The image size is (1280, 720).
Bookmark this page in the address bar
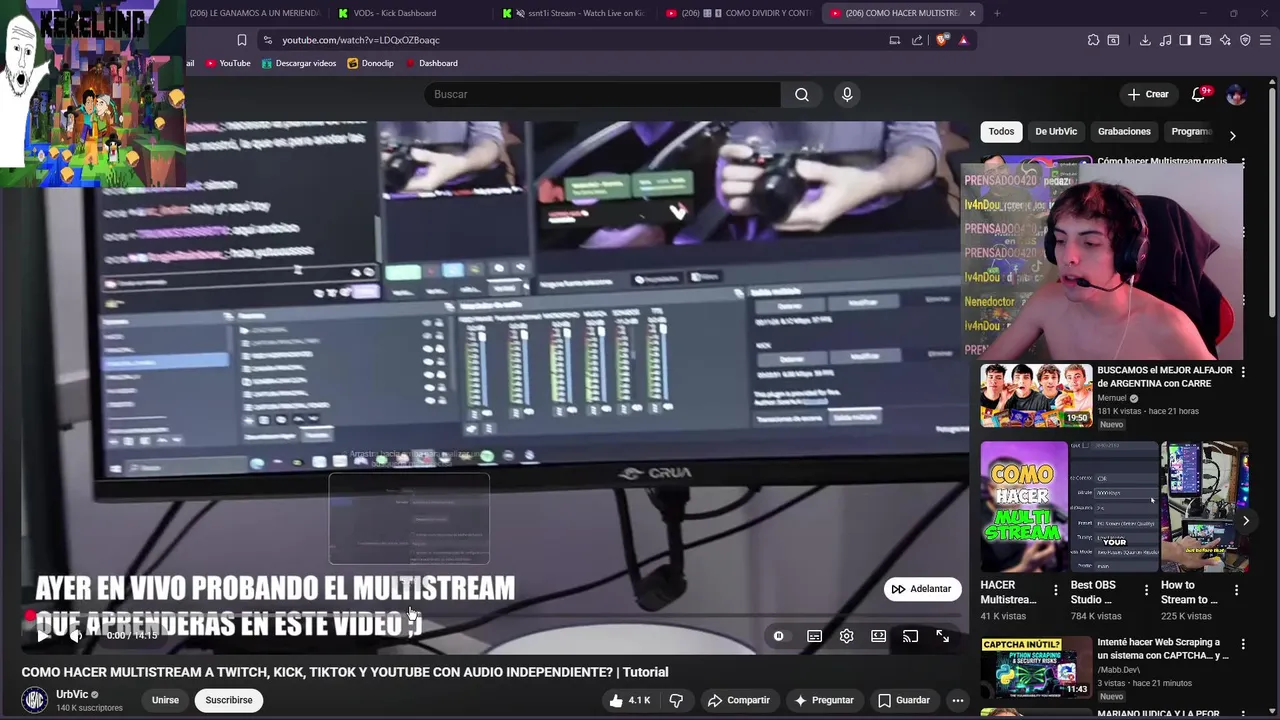tap(241, 40)
